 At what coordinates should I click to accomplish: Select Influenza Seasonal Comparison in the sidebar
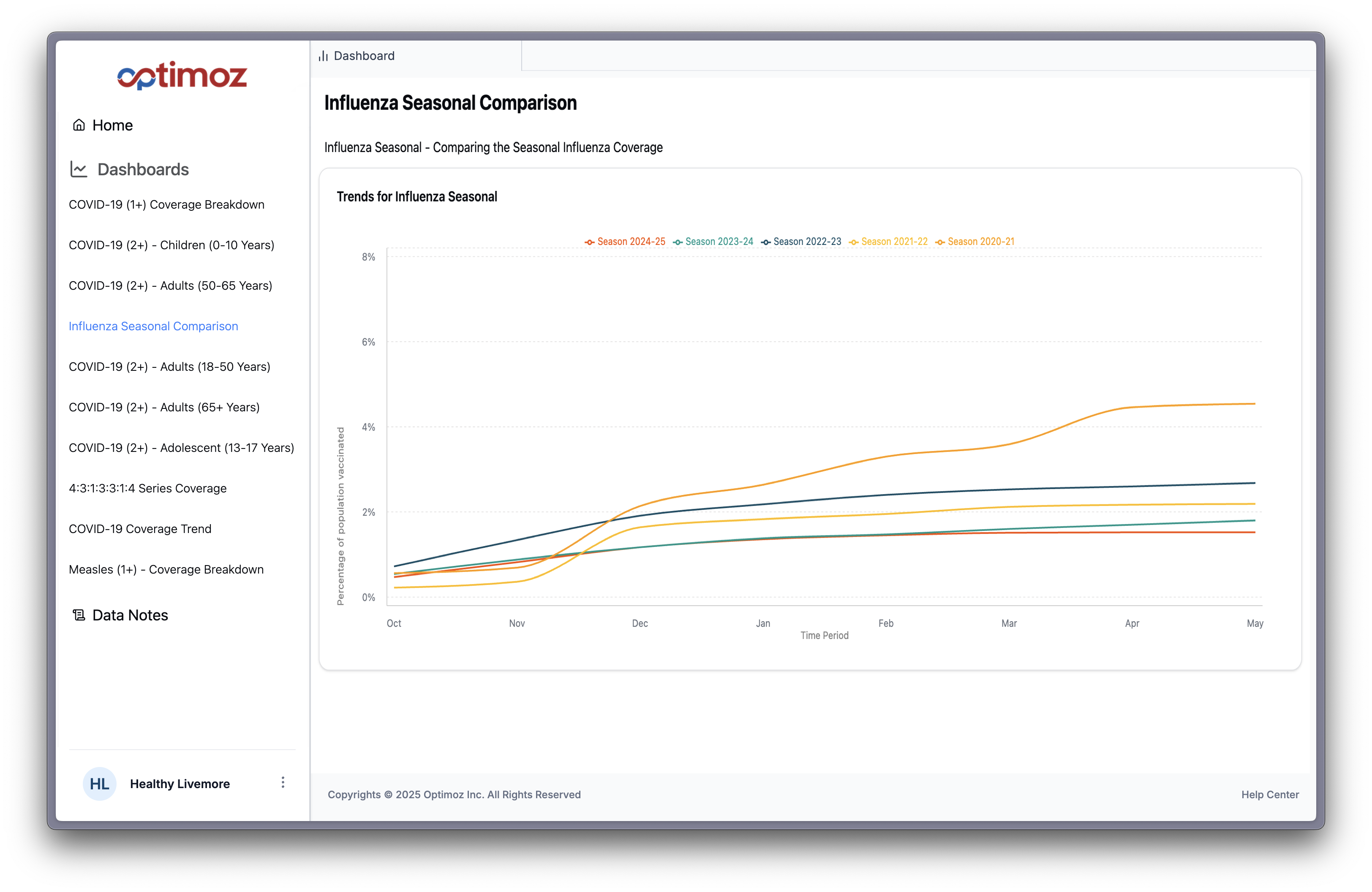(x=153, y=326)
